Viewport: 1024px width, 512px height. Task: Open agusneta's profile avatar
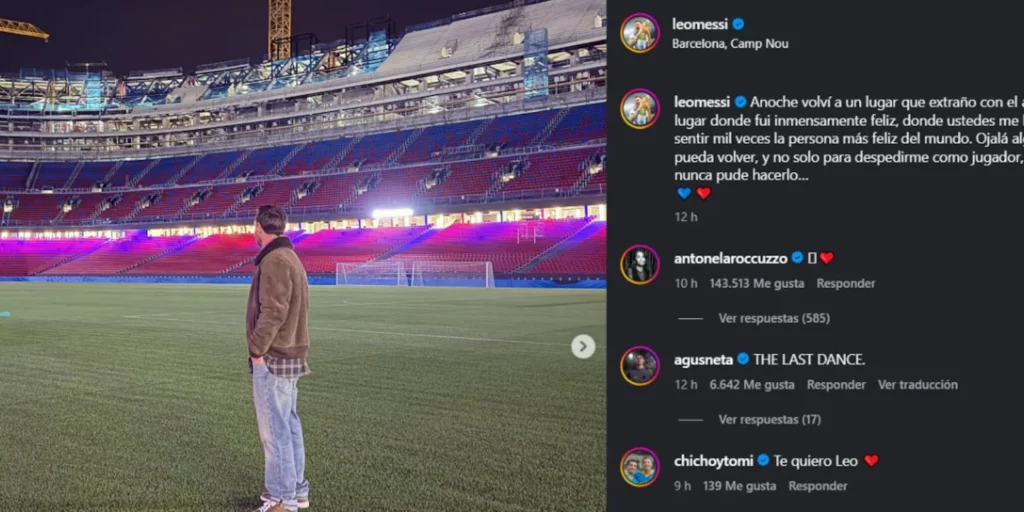(x=639, y=366)
